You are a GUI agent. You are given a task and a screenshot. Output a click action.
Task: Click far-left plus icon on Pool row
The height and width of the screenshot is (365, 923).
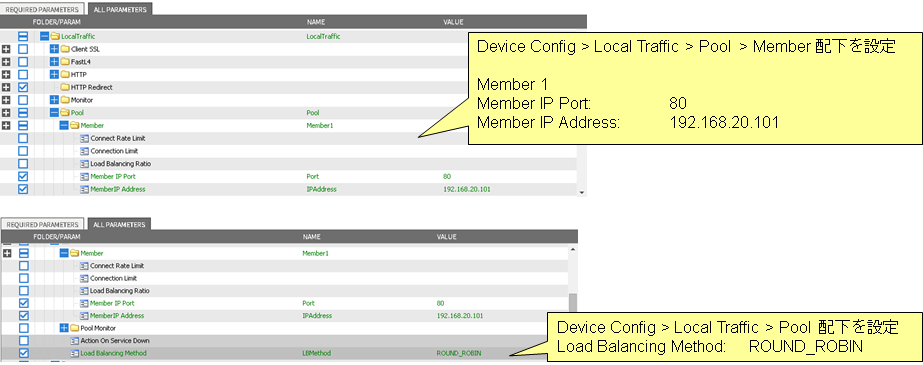pos(6,112)
